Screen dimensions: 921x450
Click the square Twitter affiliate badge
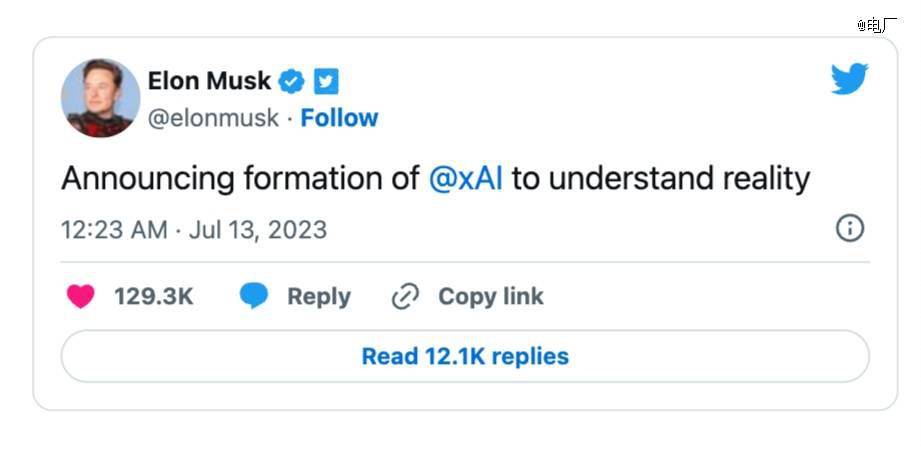tap(326, 81)
